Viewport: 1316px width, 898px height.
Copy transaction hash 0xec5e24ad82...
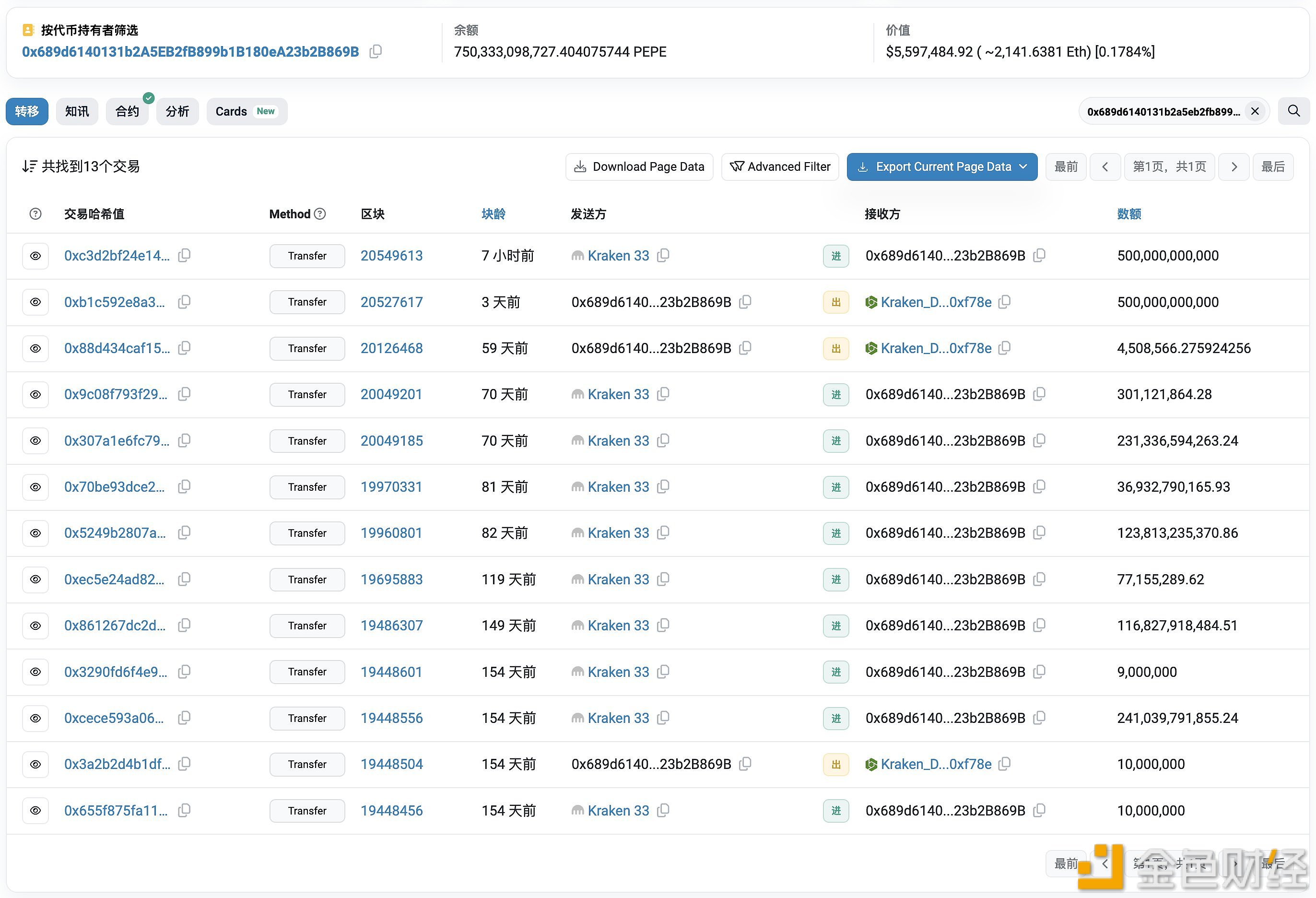(x=184, y=579)
